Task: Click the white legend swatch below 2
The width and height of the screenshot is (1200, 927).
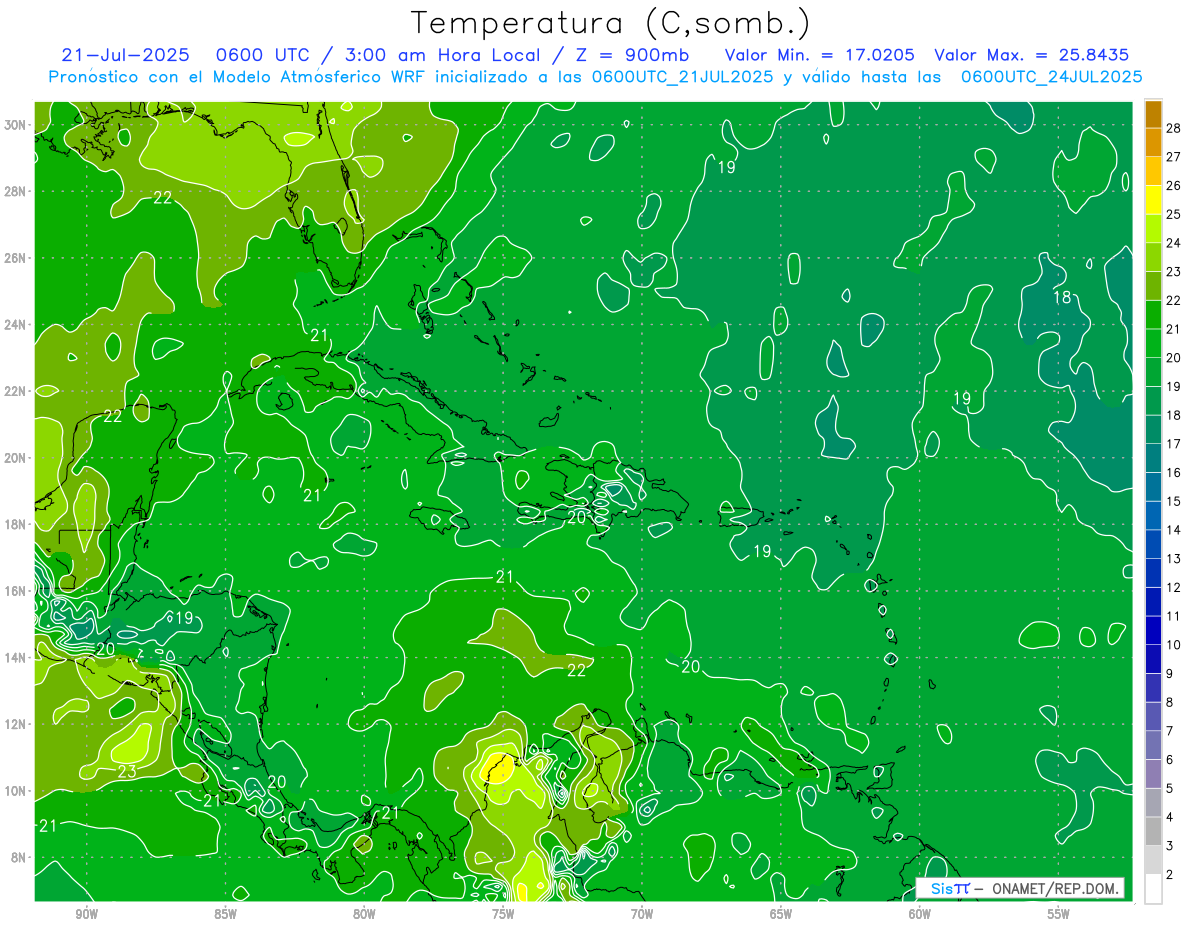Action: coord(1153,888)
